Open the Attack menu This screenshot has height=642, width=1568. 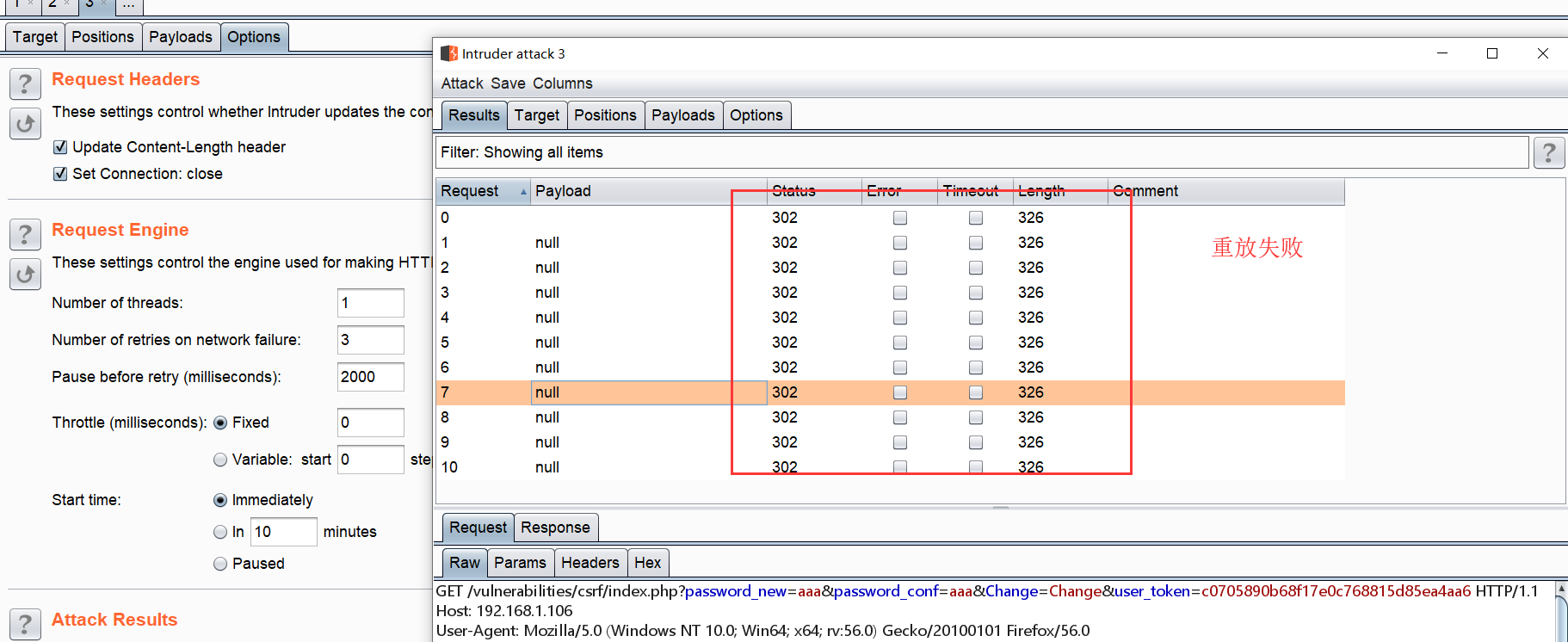click(462, 83)
